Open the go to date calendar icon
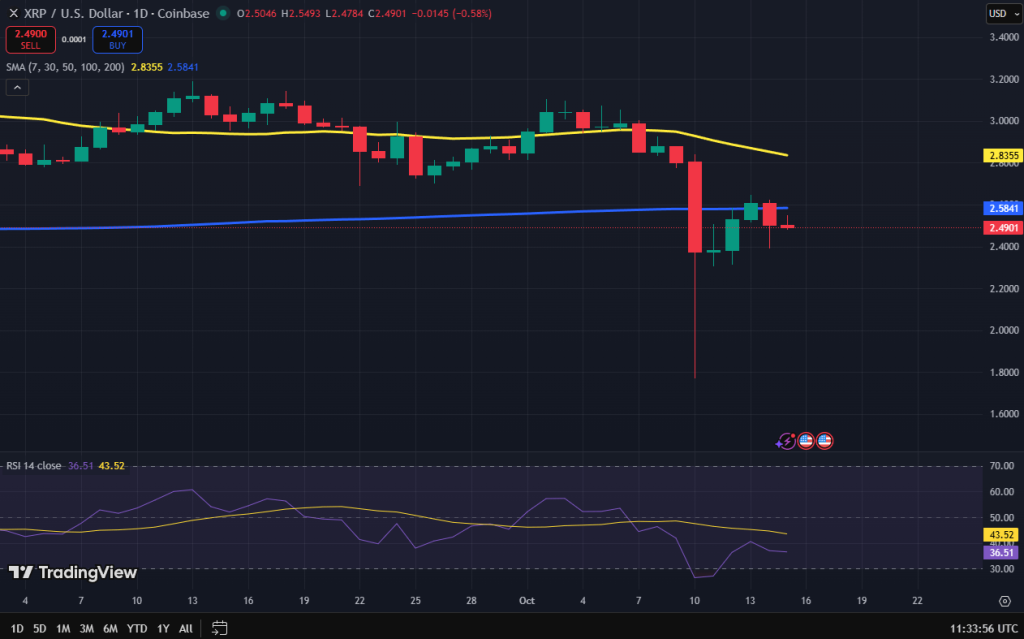Screen dimensions: 1024x639 [x=219, y=629]
